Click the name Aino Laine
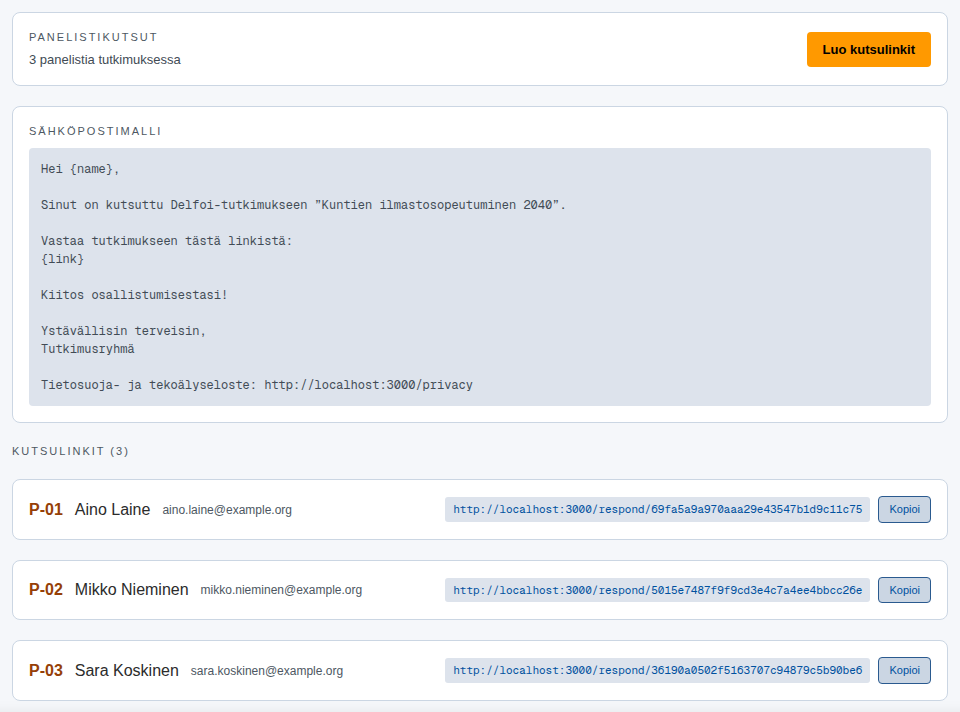Viewport: 960px width, 712px height. (x=112, y=509)
